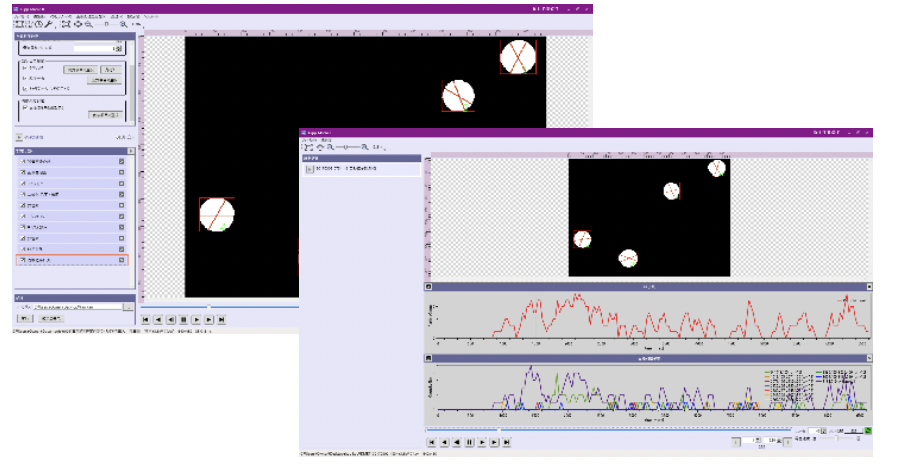Open the second menu in front window menu bar
The width and height of the screenshot is (914, 474).
[326, 141]
